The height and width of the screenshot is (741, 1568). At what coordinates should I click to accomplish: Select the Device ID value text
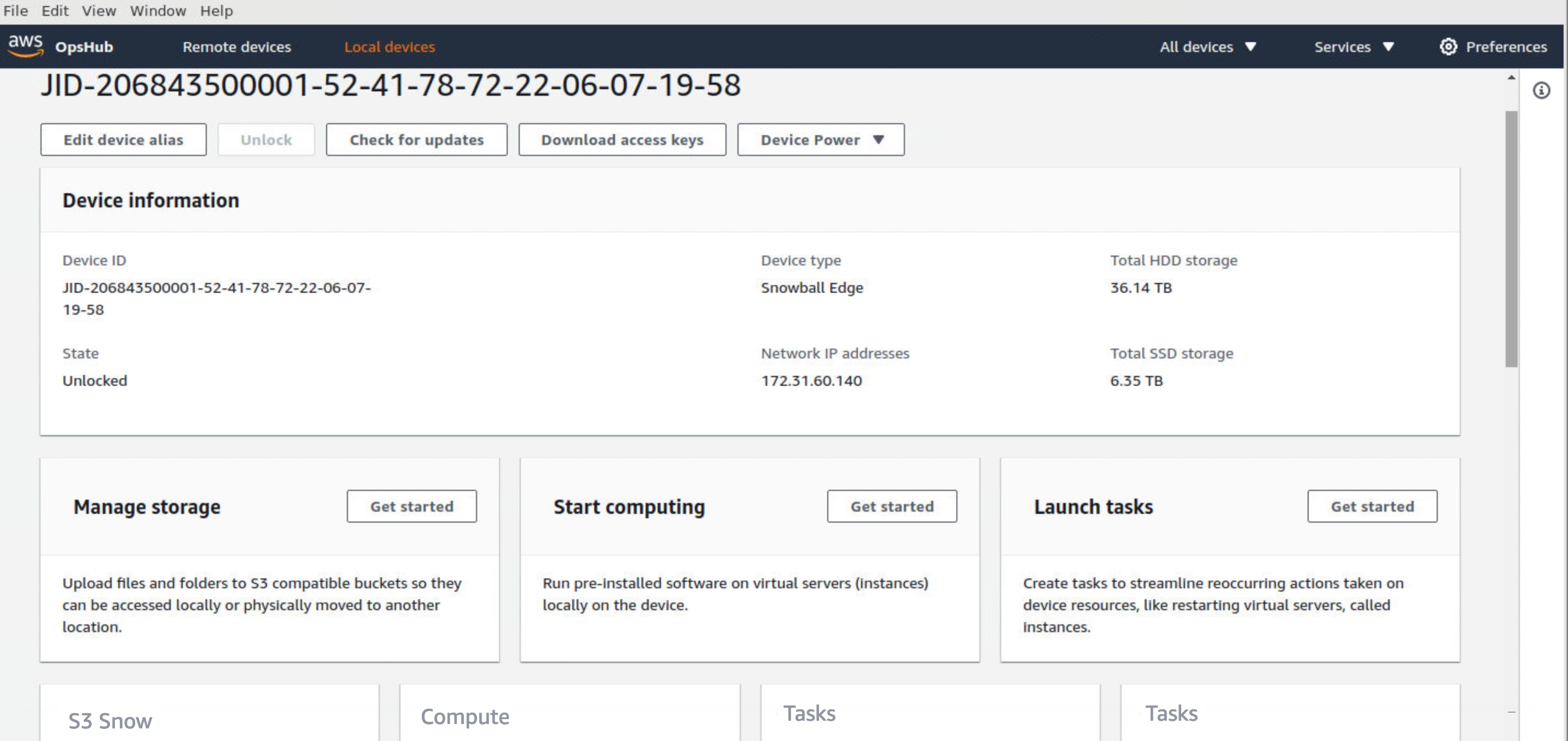(217, 298)
